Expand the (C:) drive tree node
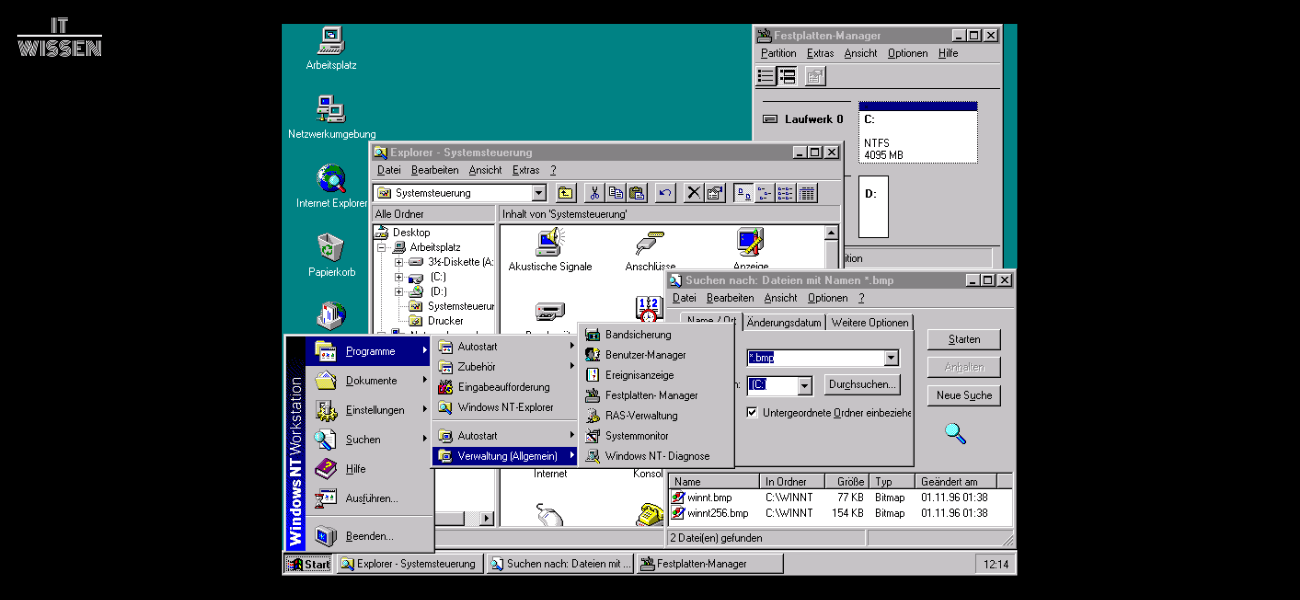Image resolution: width=1300 pixels, height=600 pixels. 398,277
